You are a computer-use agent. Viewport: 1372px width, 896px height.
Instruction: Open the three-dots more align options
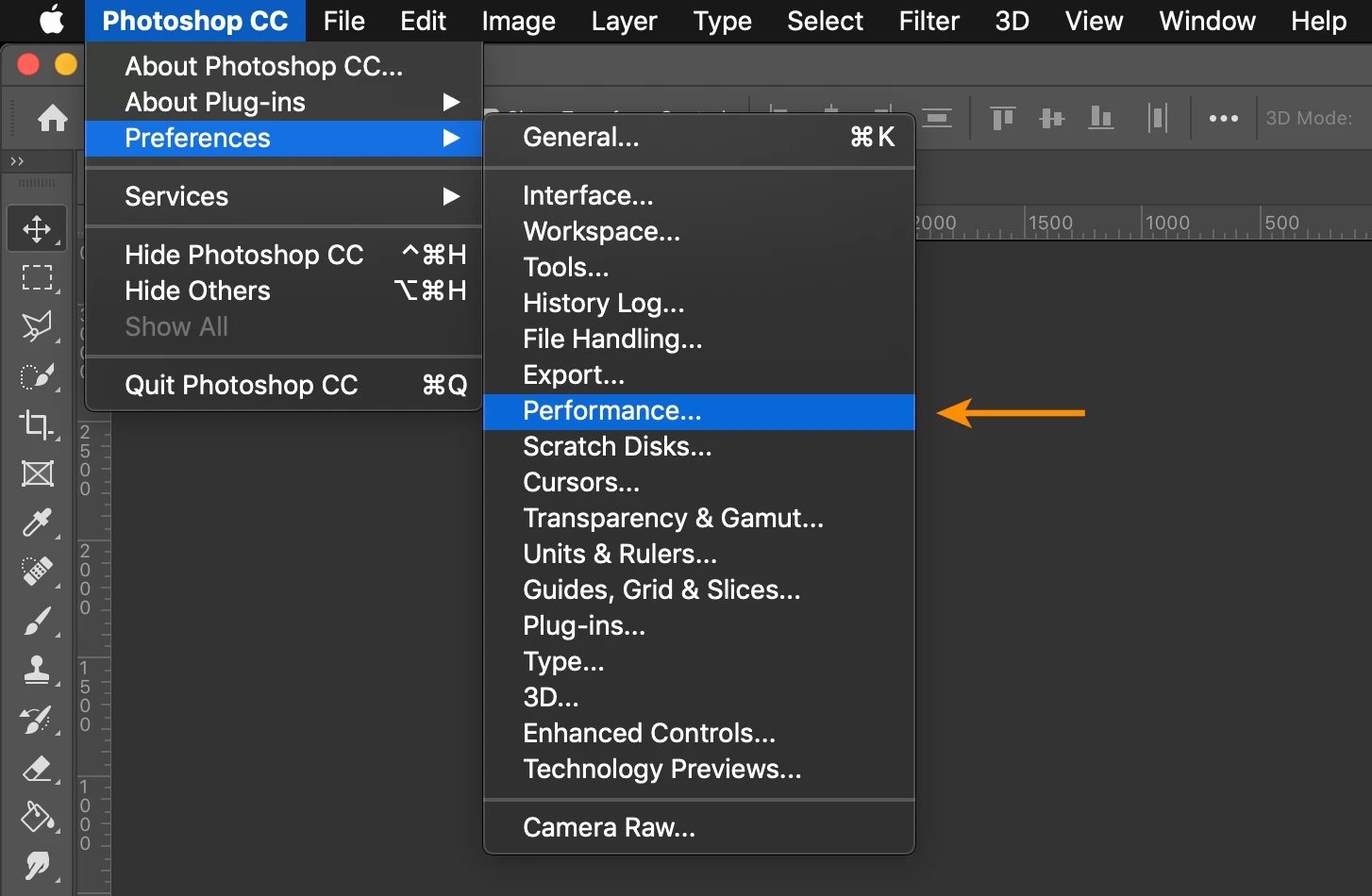pyautogui.click(x=1223, y=119)
